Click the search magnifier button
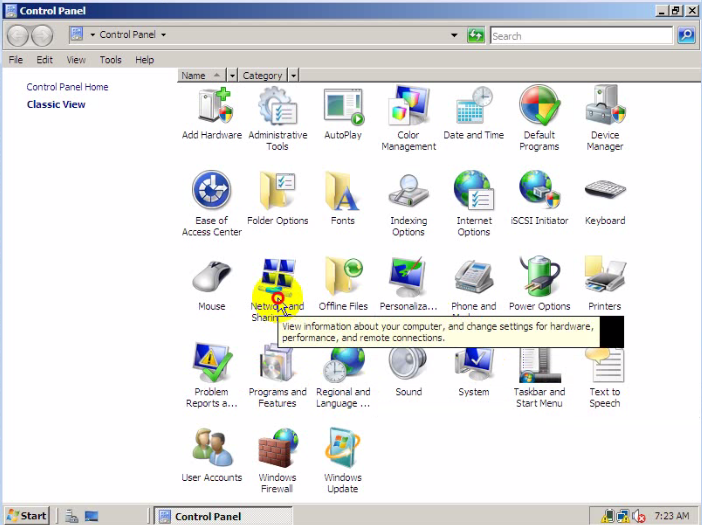The image size is (702, 525). 686,35
